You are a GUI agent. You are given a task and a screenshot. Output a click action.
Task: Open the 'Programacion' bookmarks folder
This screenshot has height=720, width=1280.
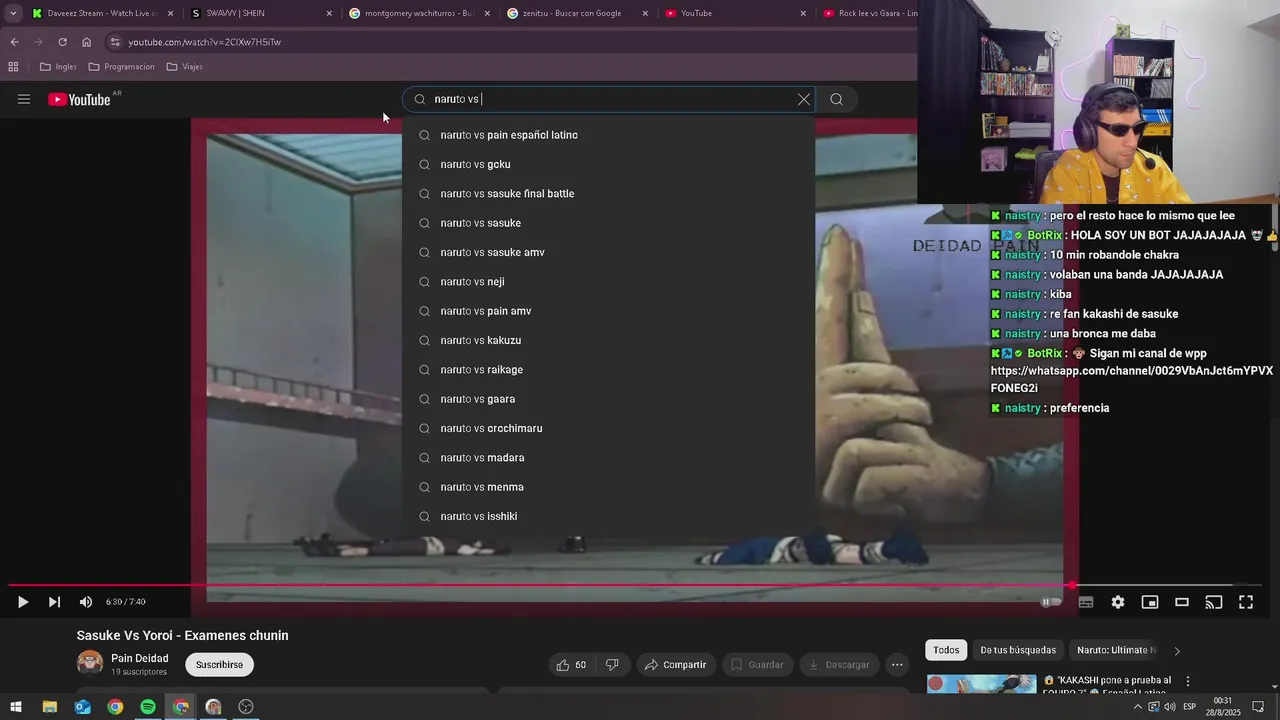click(121, 67)
